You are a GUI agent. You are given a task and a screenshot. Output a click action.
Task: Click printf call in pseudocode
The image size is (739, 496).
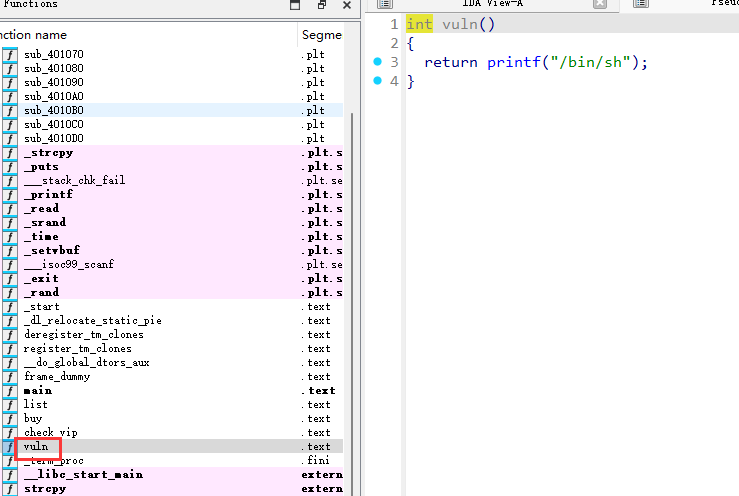click(514, 62)
